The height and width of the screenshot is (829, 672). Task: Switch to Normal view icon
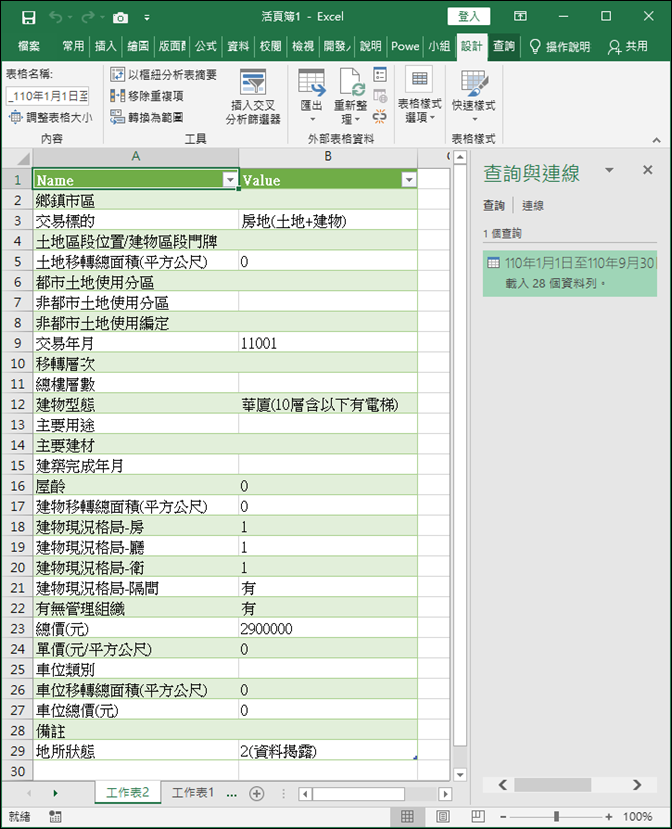(407, 816)
